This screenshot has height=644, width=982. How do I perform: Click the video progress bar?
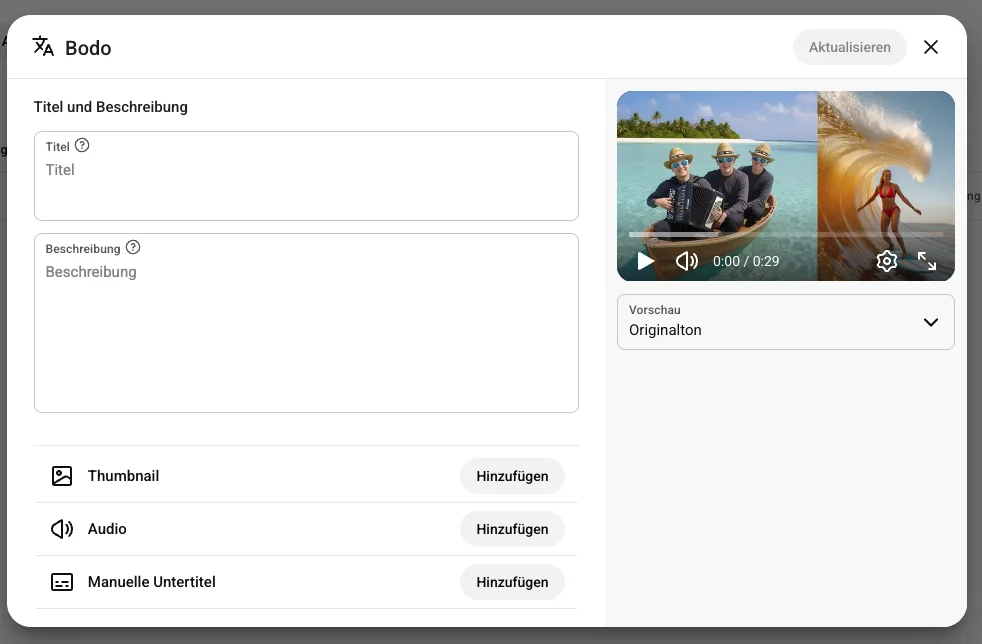[785, 234]
